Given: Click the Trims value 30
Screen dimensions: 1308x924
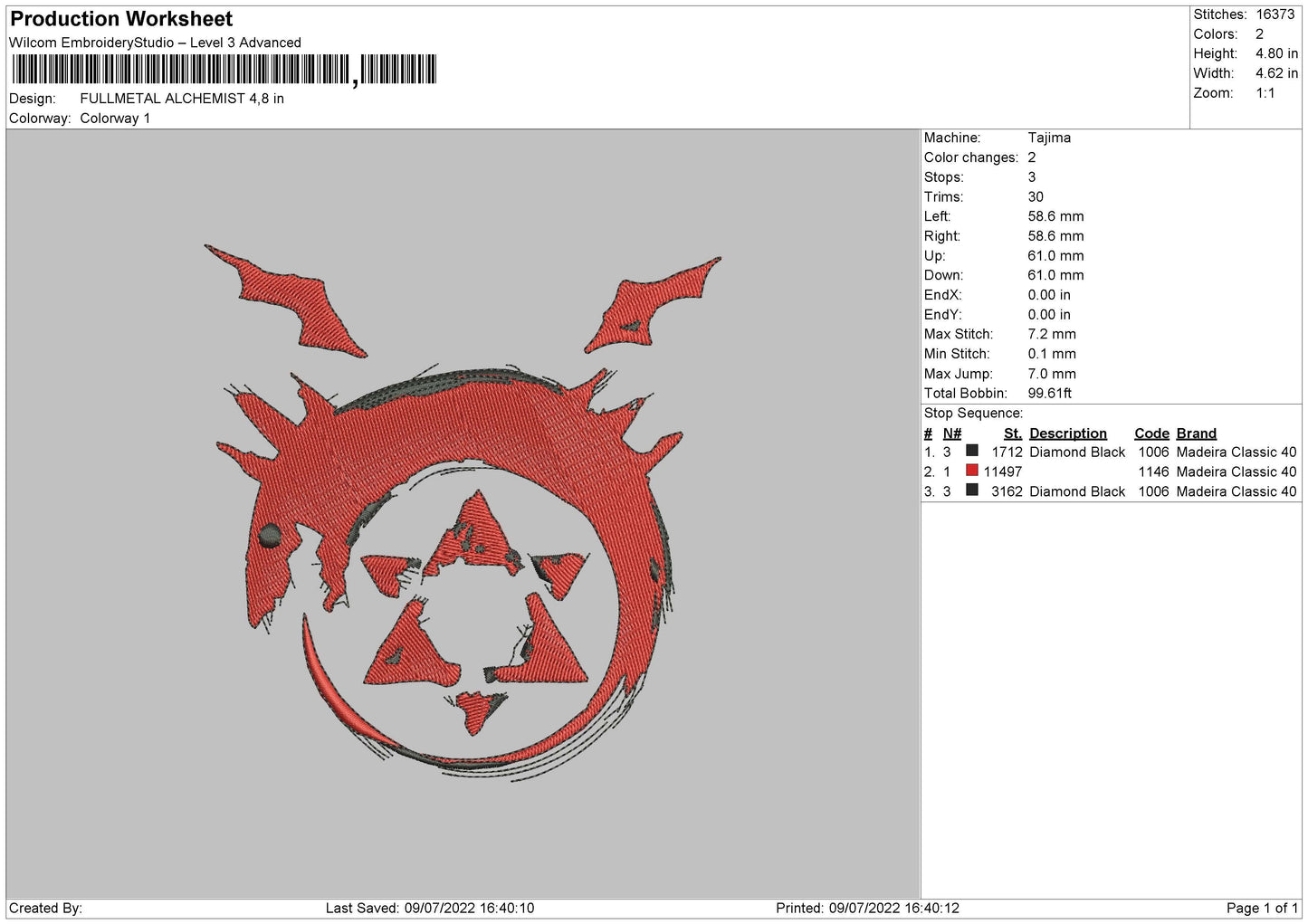Looking at the screenshot, I should click(1036, 196).
